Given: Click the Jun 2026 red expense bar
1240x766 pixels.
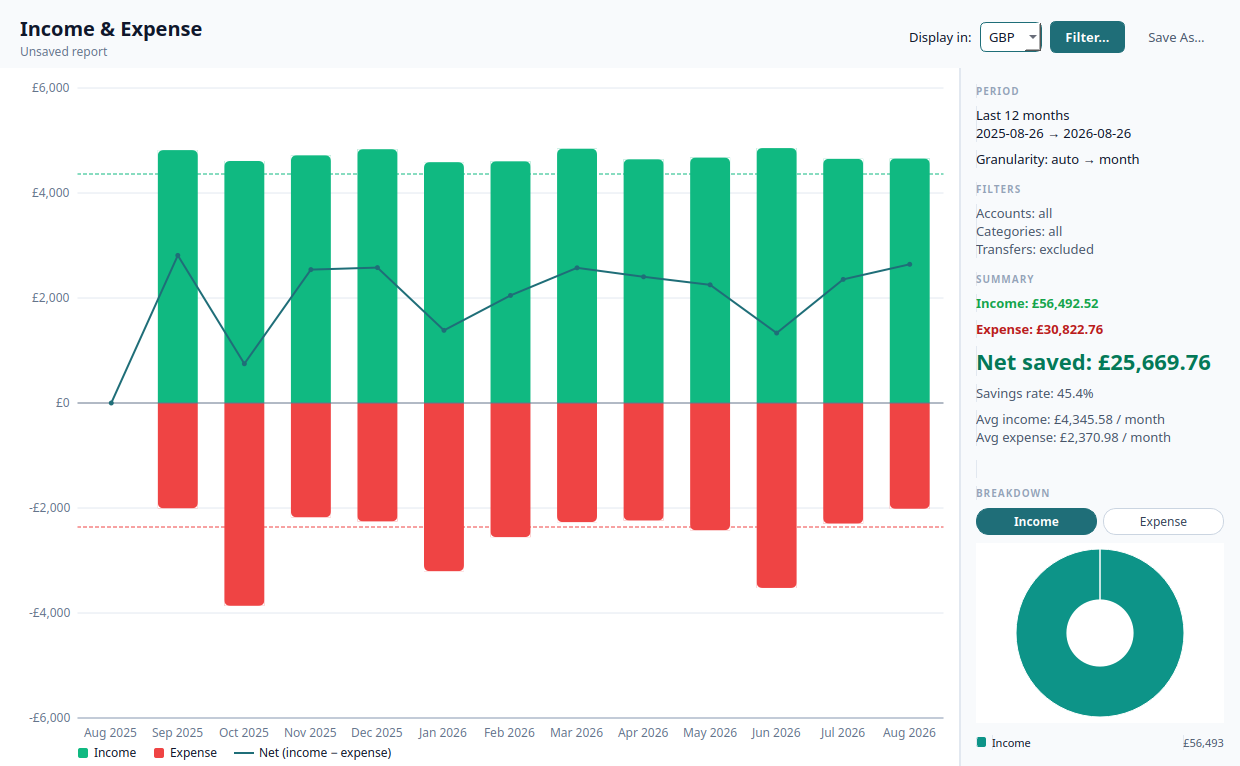Looking at the screenshot, I should pyautogui.click(x=777, y=495).
